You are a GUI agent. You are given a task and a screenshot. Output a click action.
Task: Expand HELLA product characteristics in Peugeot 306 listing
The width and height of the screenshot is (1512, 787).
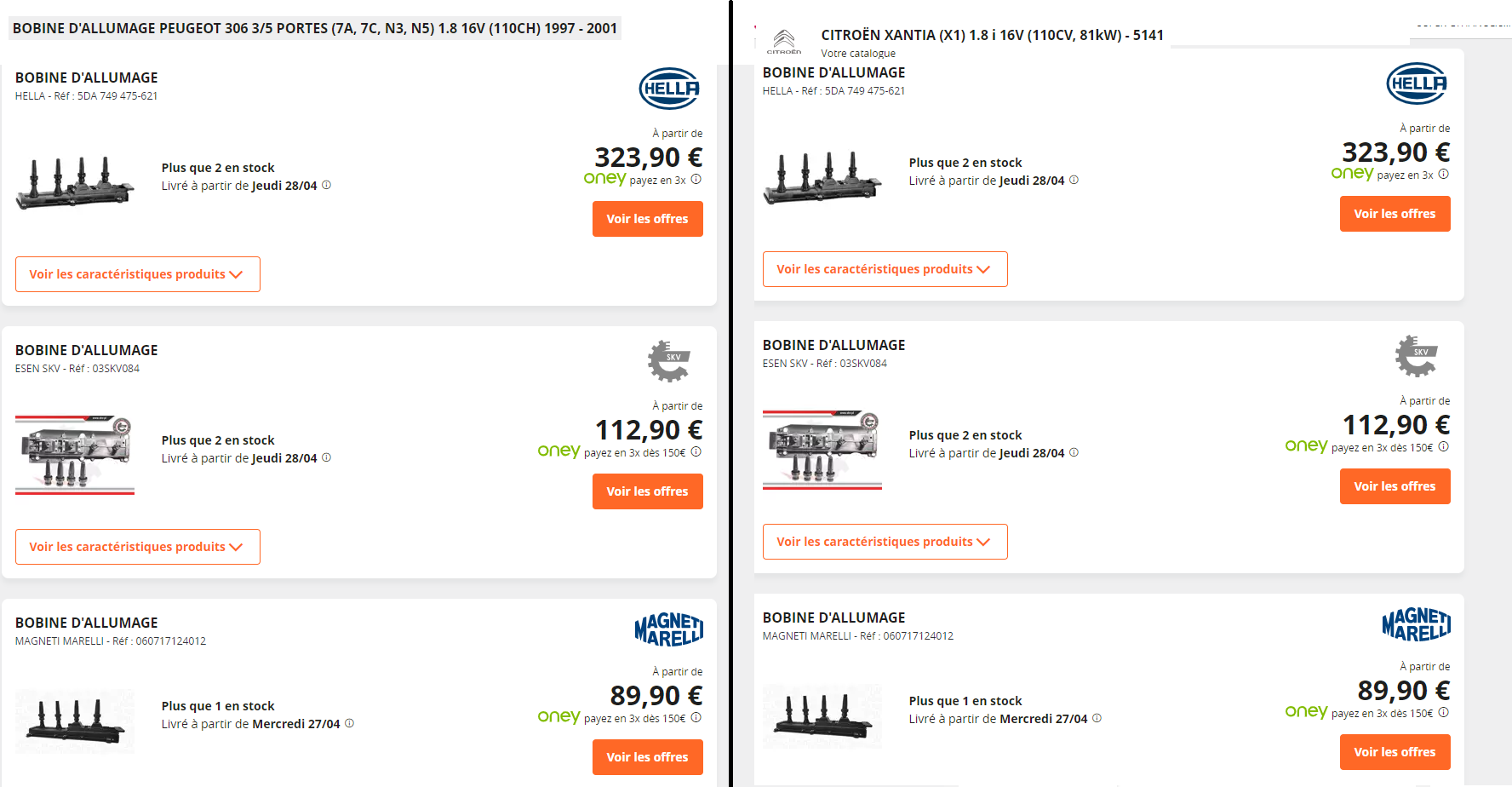coord(137,274)
